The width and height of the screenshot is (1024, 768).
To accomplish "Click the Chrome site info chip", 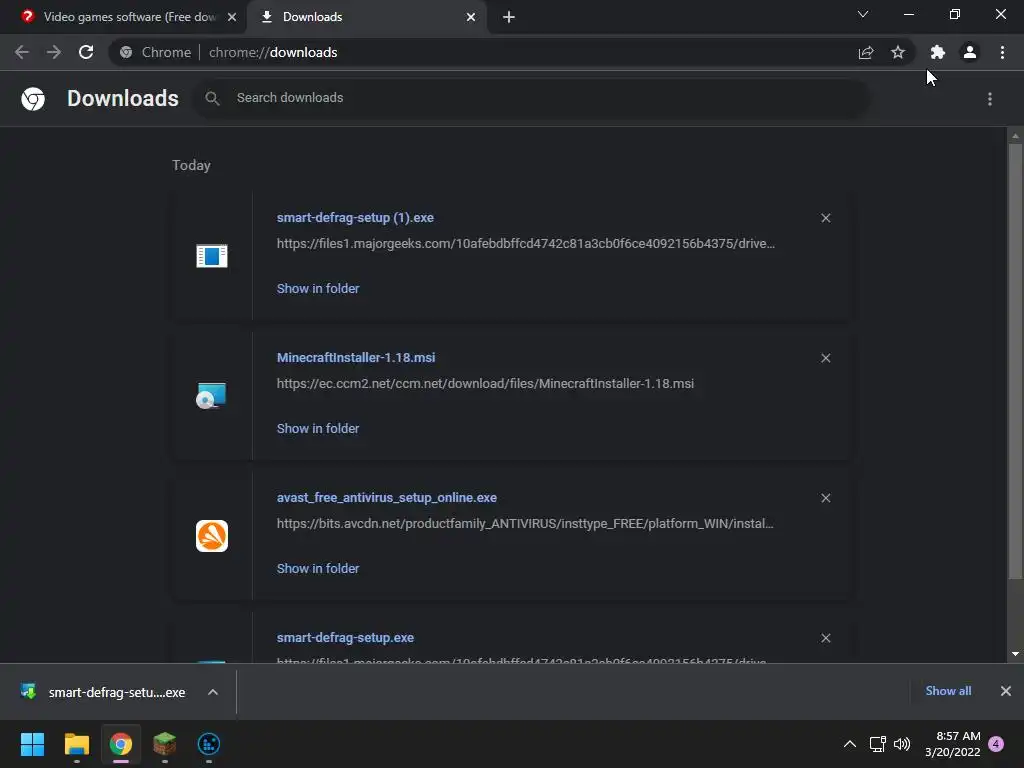I will tap(157, 52).
